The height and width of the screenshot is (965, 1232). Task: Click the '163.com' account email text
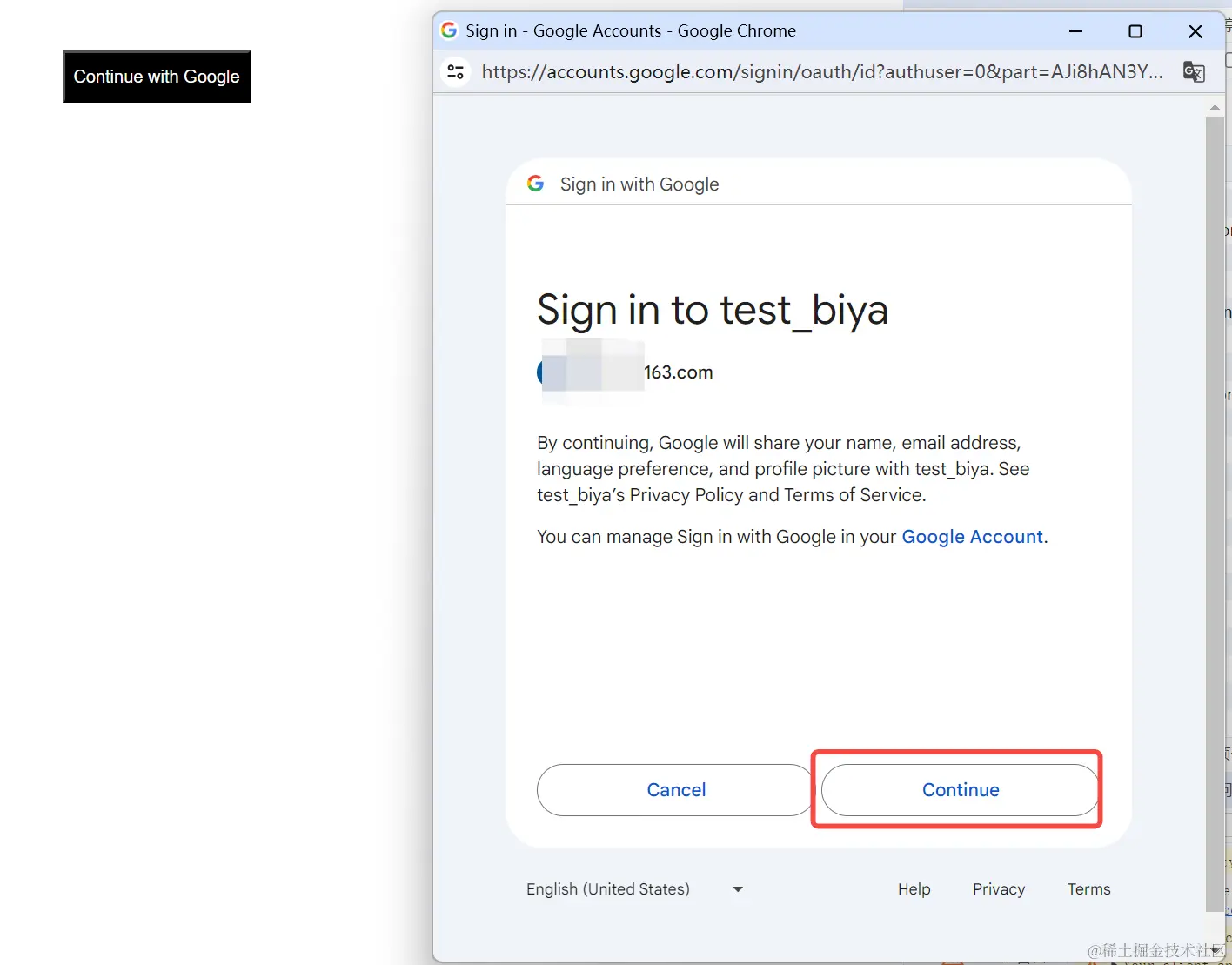point(679,372)
